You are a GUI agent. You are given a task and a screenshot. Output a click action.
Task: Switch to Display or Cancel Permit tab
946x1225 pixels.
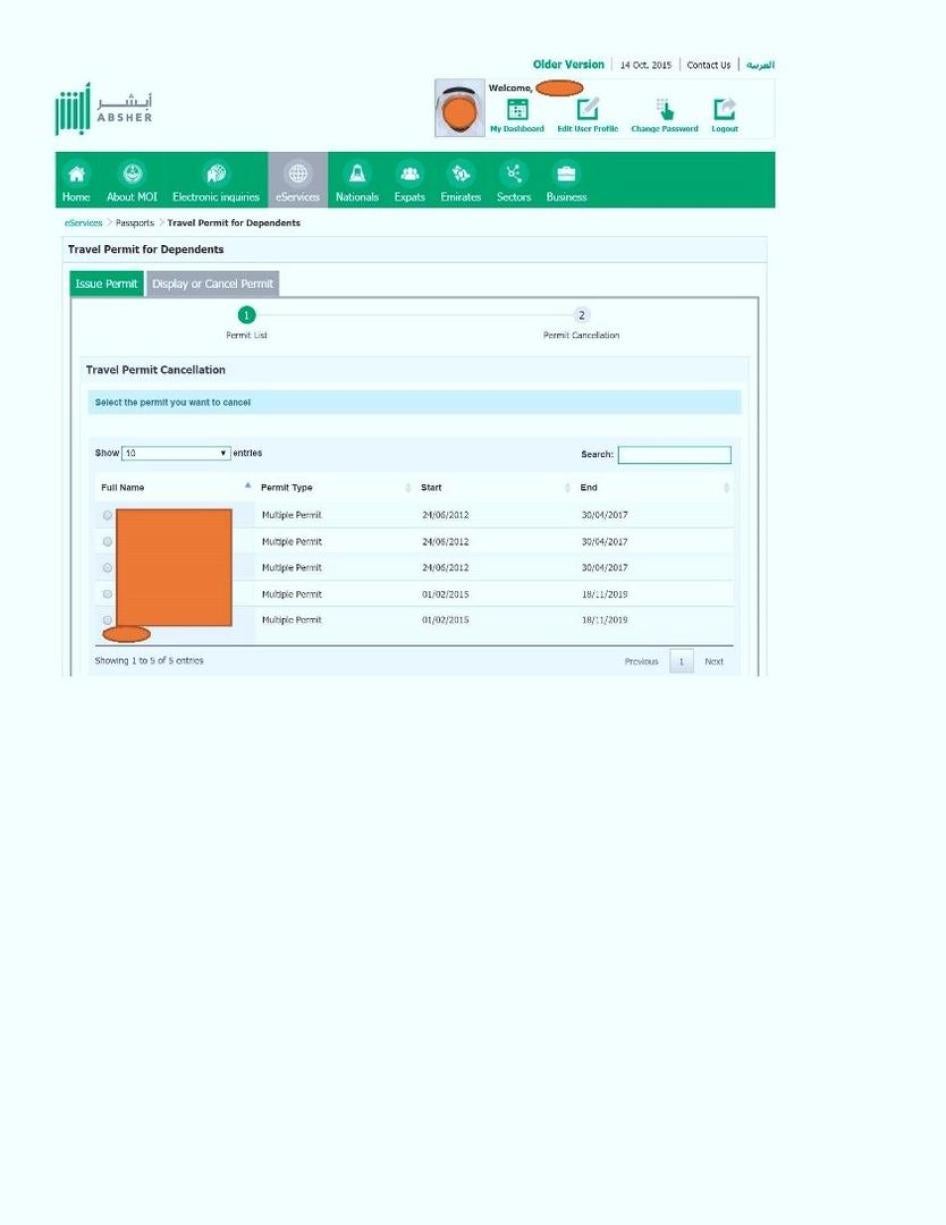pos(213,284)
